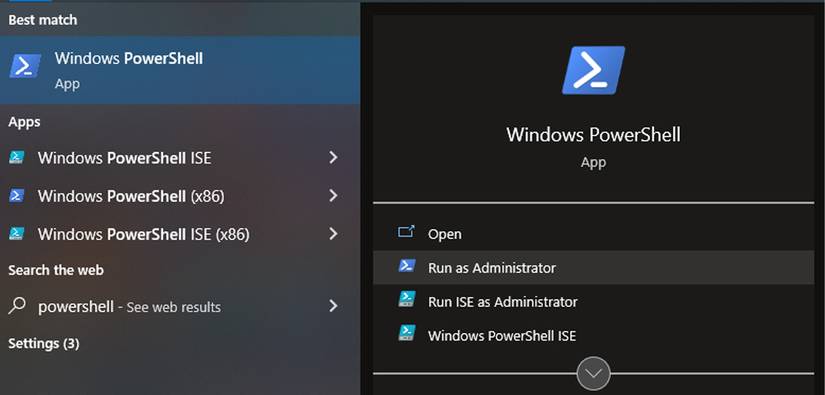Click the large PowerShell logo in preview
Viewport: 825px width, 395px height.
[x=593, y=70]
